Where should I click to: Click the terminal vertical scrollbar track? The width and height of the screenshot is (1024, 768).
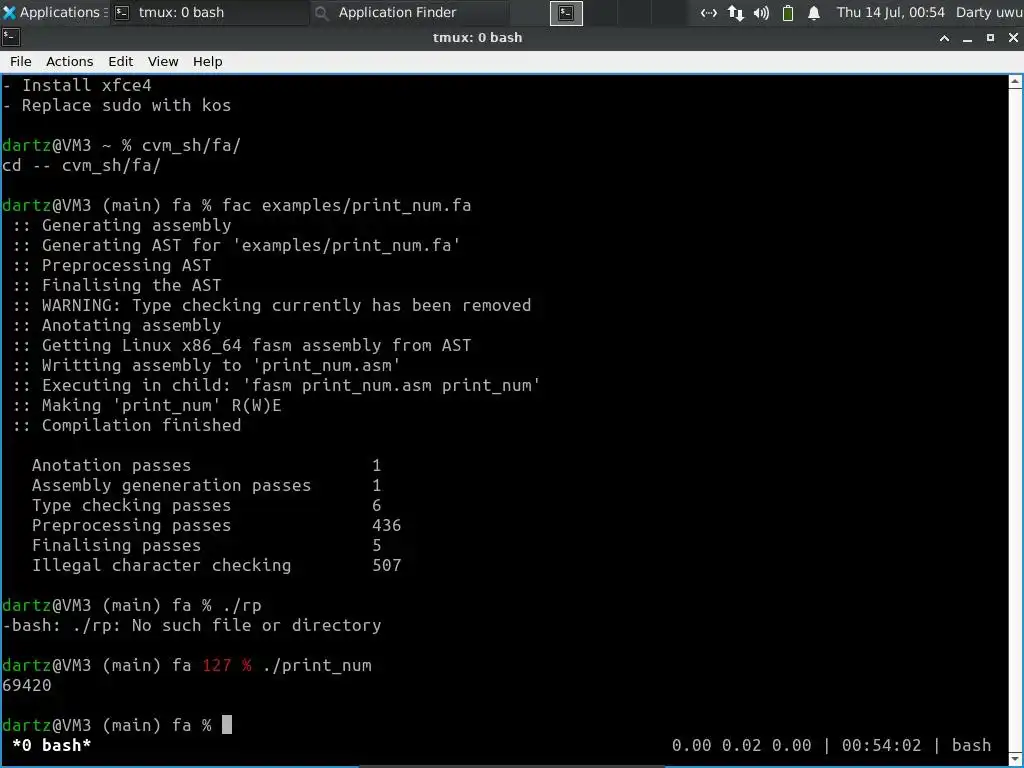[1015, 420]
